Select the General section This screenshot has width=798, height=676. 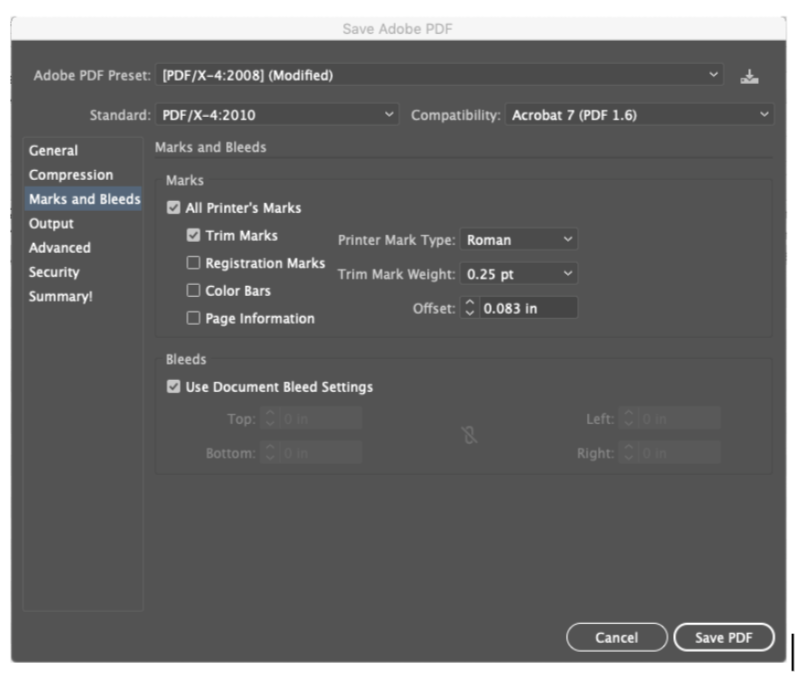tap(53, 151)
